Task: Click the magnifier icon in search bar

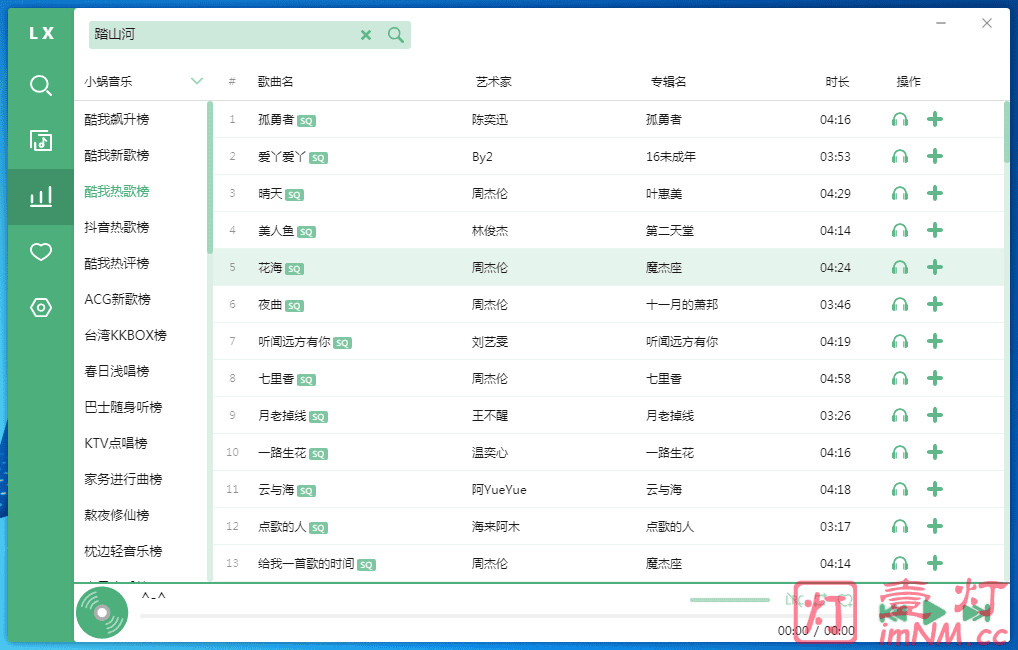Action: 396,35
